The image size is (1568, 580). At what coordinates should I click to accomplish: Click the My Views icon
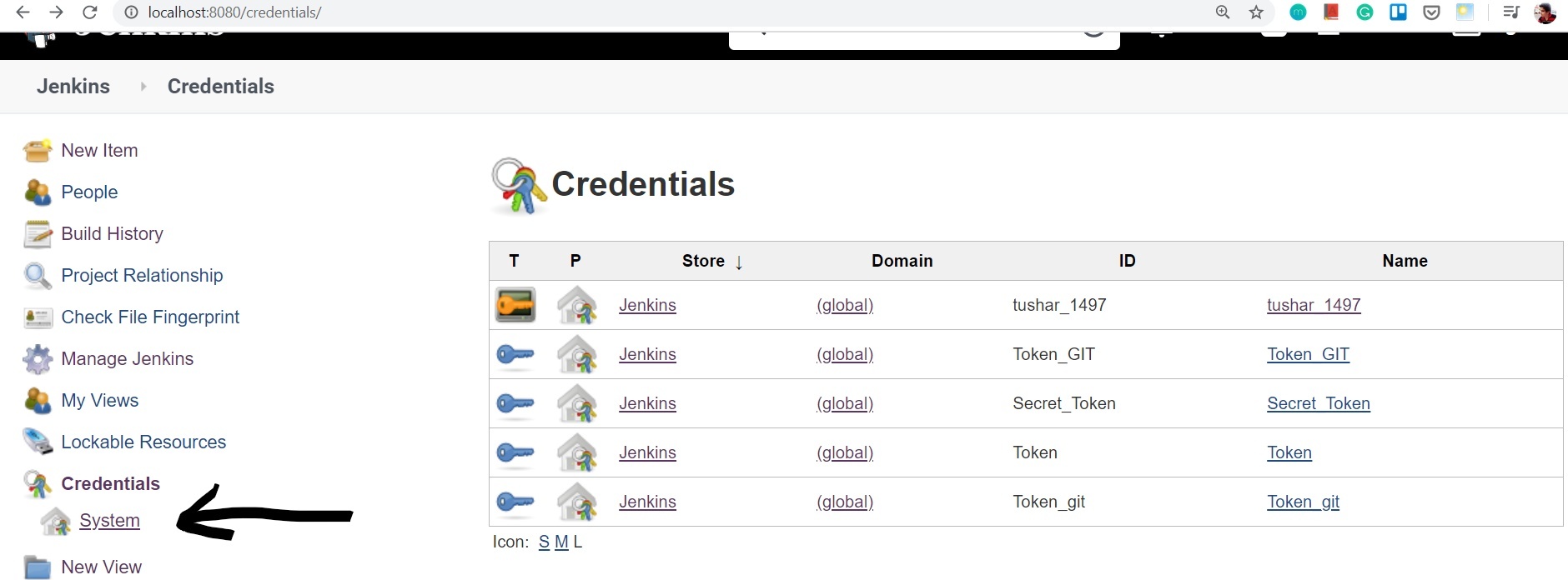click(38, 401)
